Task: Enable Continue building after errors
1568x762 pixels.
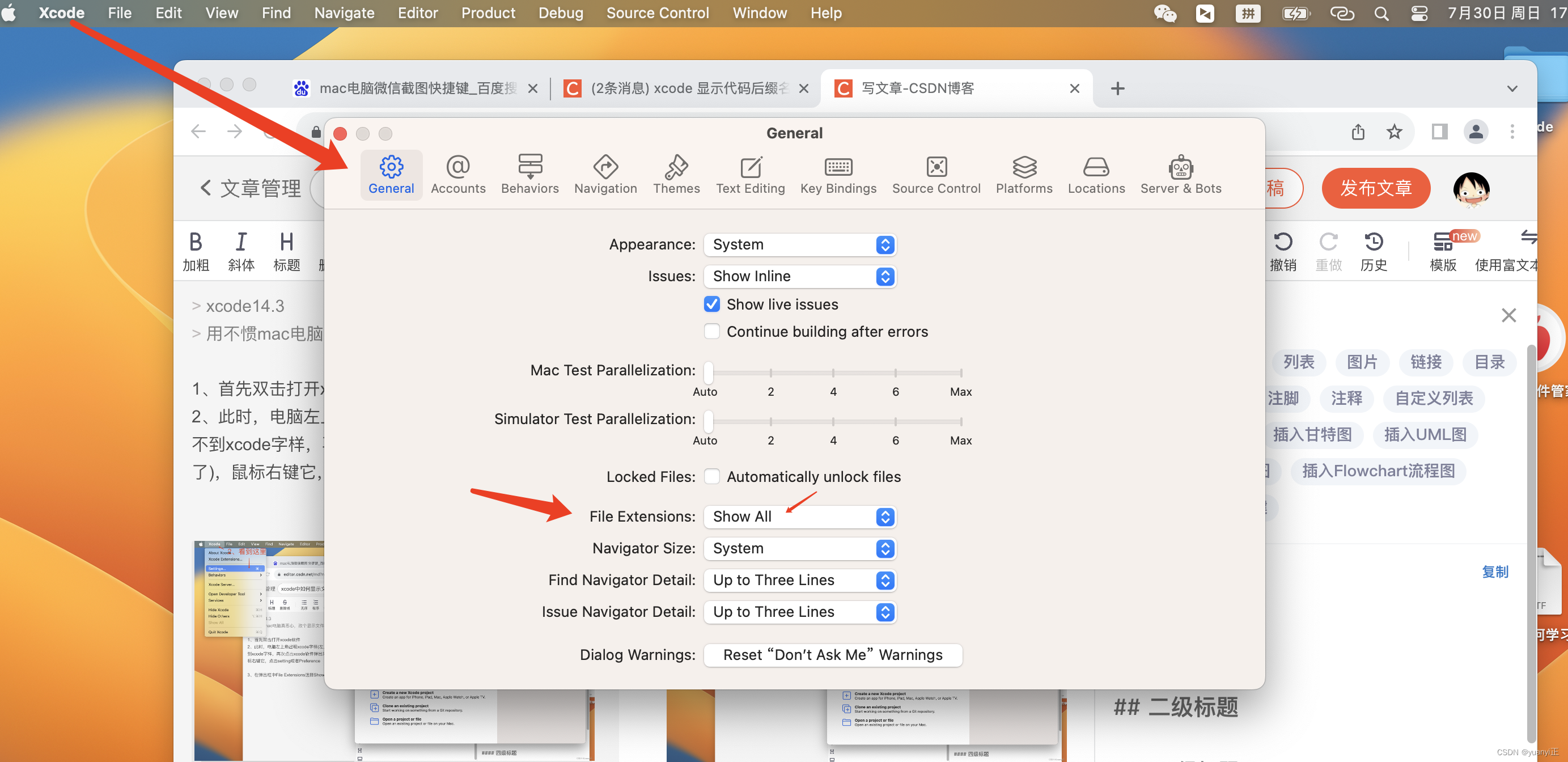Action: pos(711,331)
